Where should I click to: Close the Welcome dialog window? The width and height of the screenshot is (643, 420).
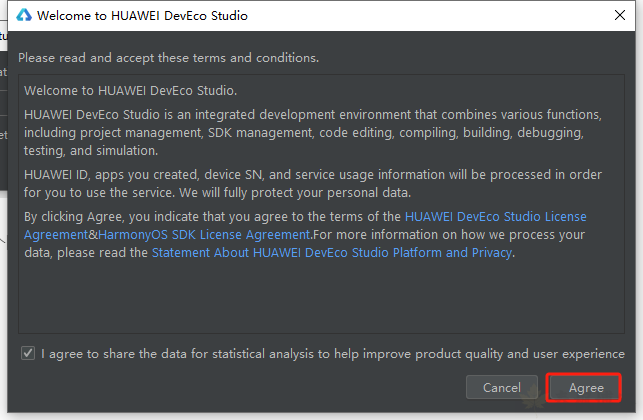click(621, 16)
